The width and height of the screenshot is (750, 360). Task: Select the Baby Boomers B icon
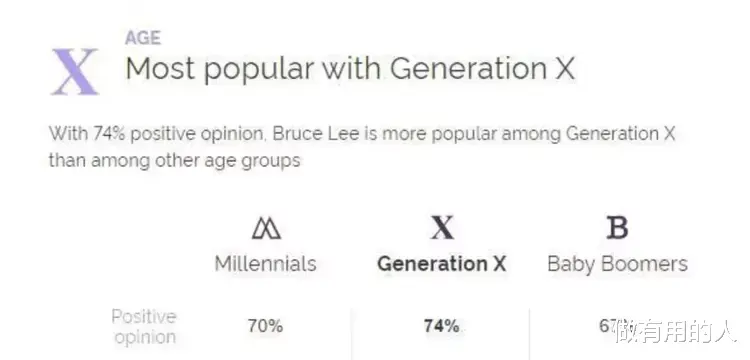click(617, 228)
